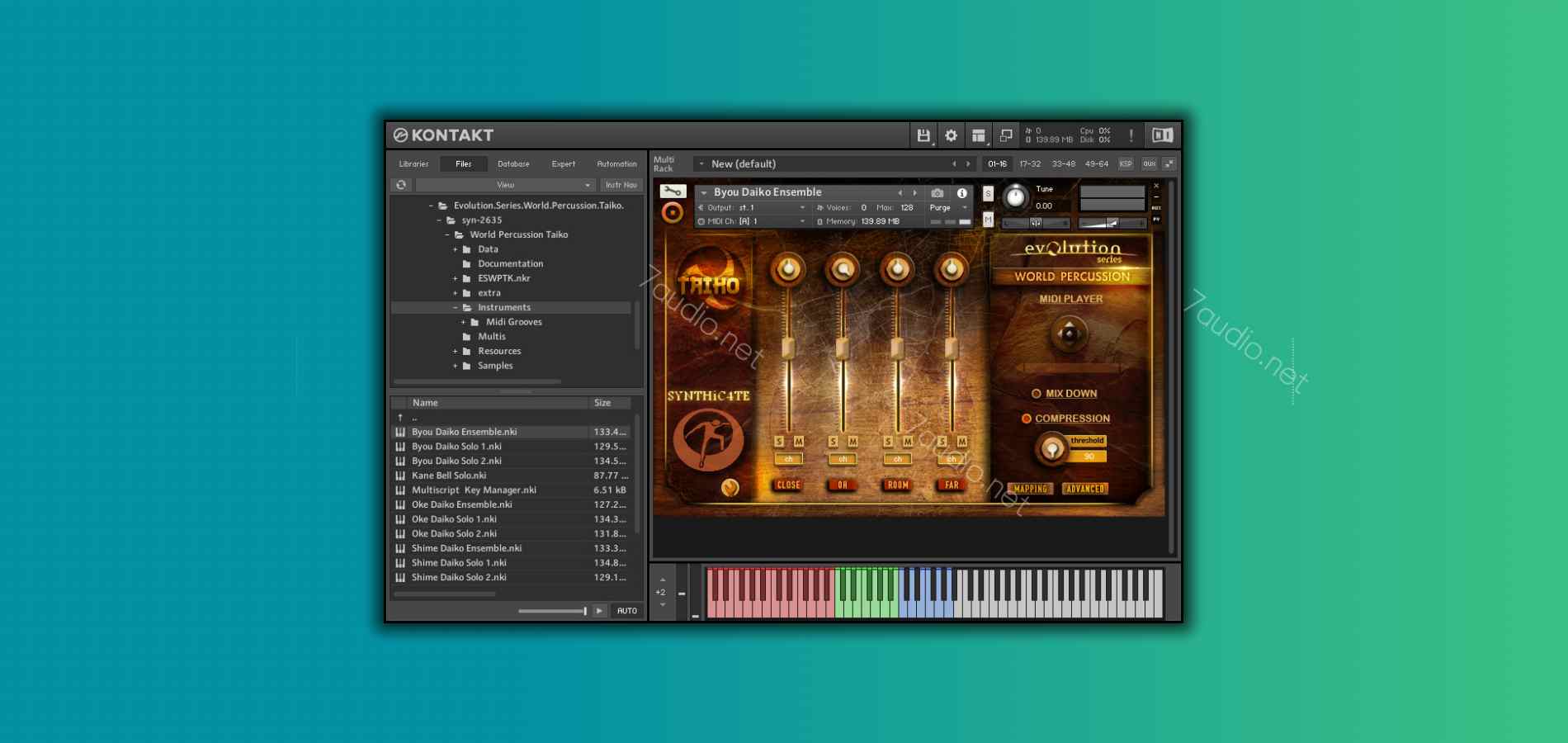
Task: Mute the instrument with M button
Action: click(x=988, y=220)
